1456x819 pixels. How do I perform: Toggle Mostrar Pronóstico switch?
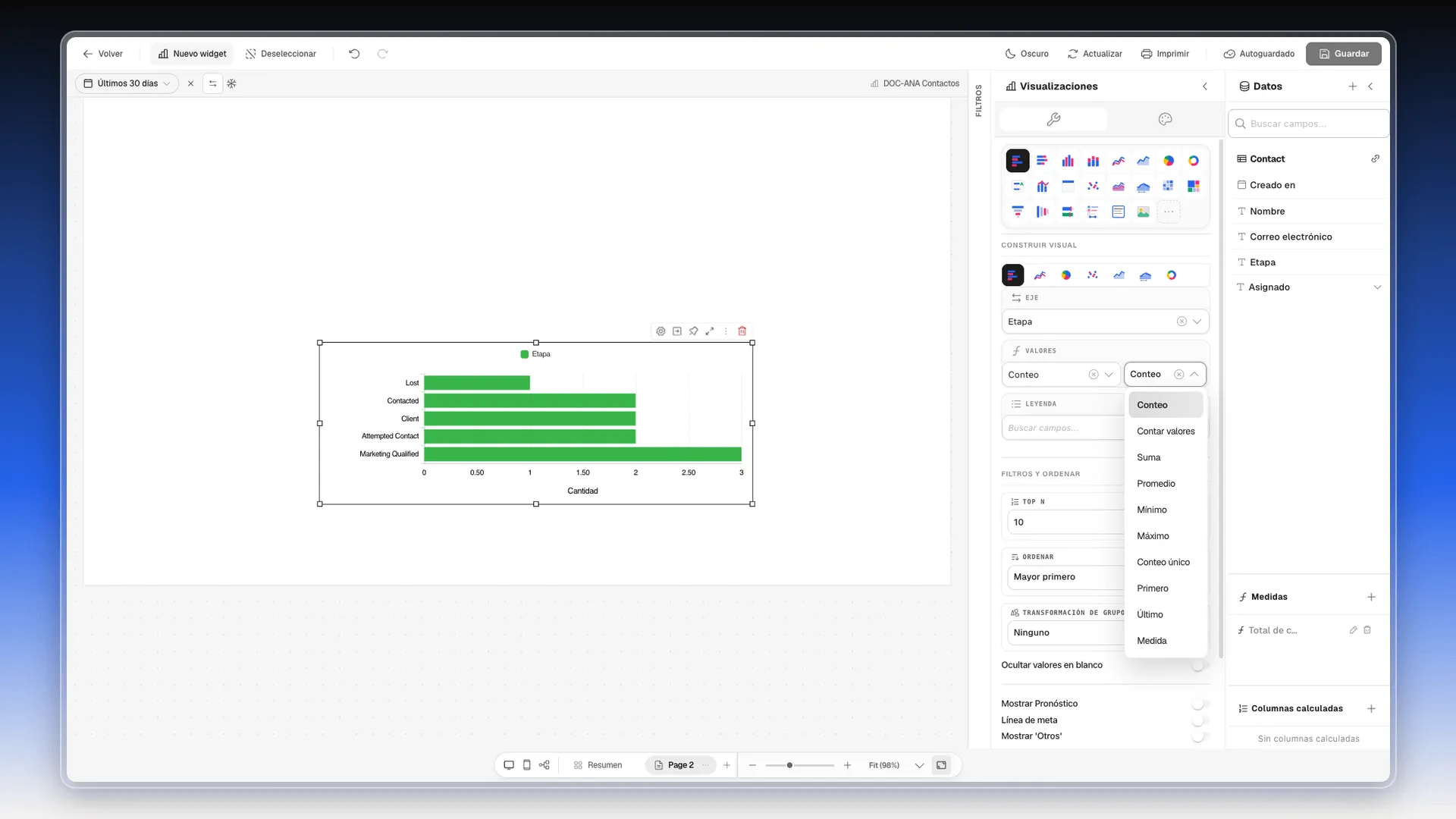coord(1199,704)
